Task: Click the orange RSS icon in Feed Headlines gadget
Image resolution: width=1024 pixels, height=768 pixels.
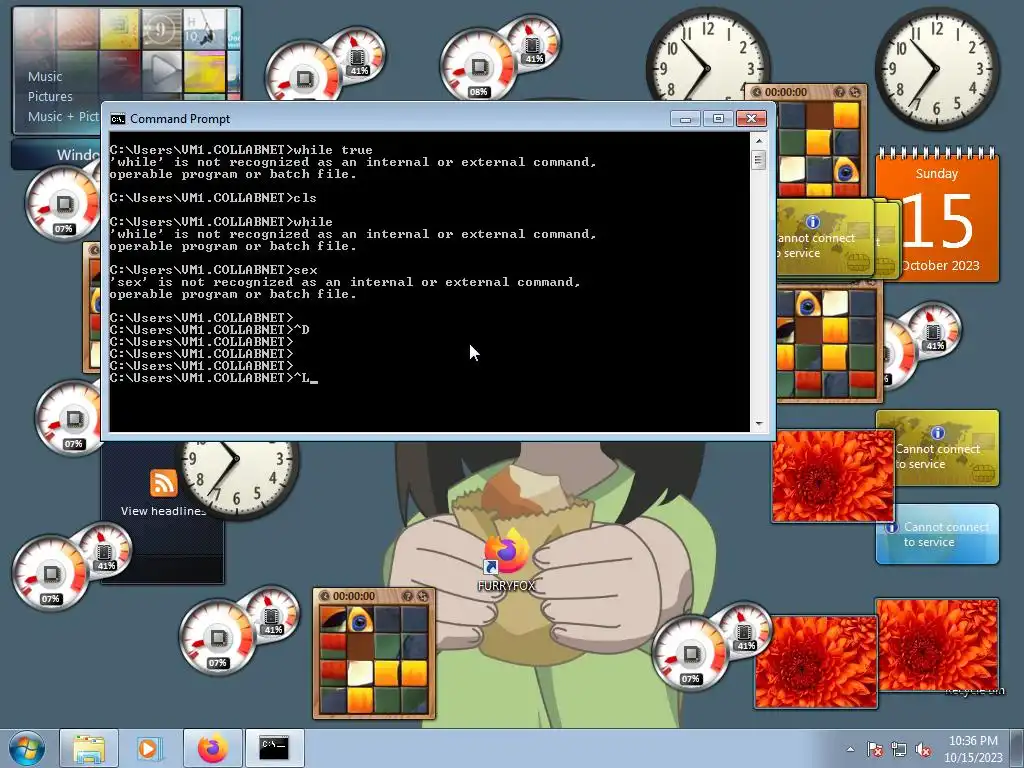Action: tap(163, 483)
